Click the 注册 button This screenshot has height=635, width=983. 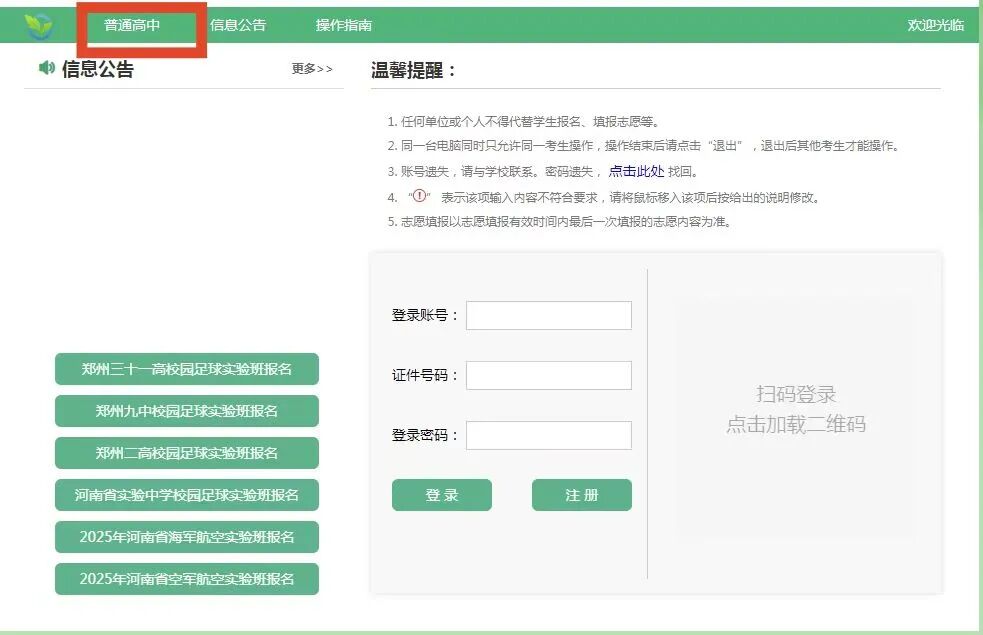[582, 495]
